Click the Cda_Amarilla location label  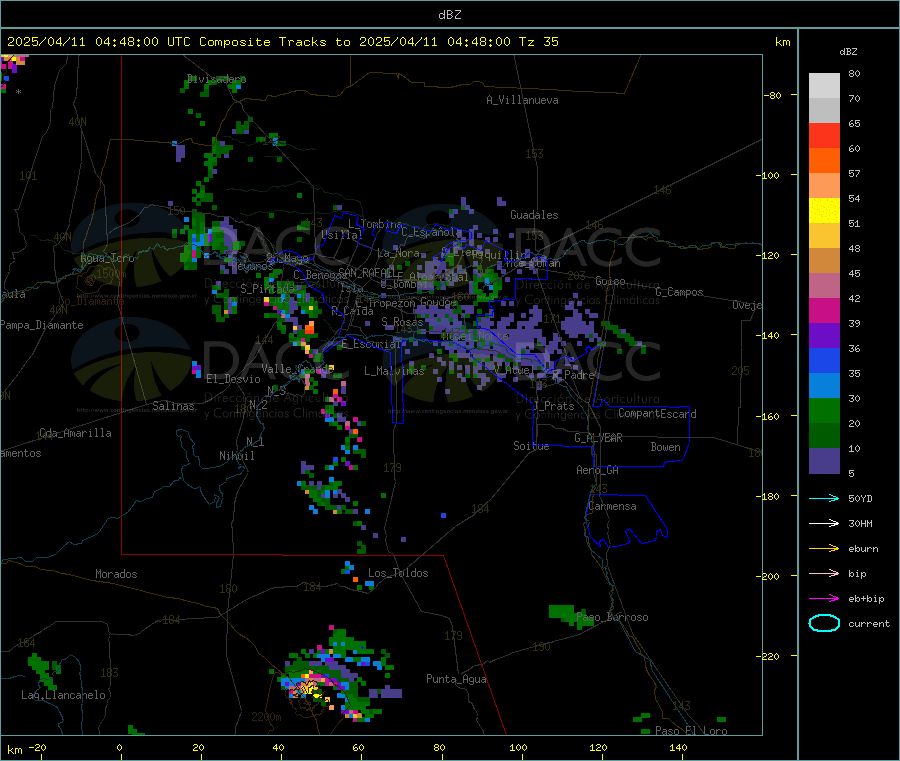pos(75,433)
